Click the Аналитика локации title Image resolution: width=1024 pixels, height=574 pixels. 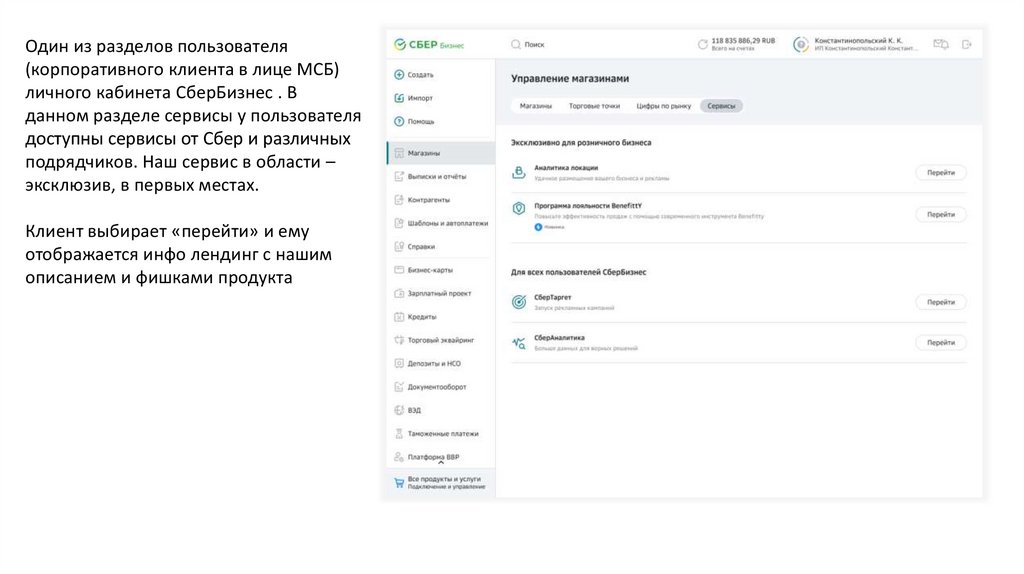point(566,168)
